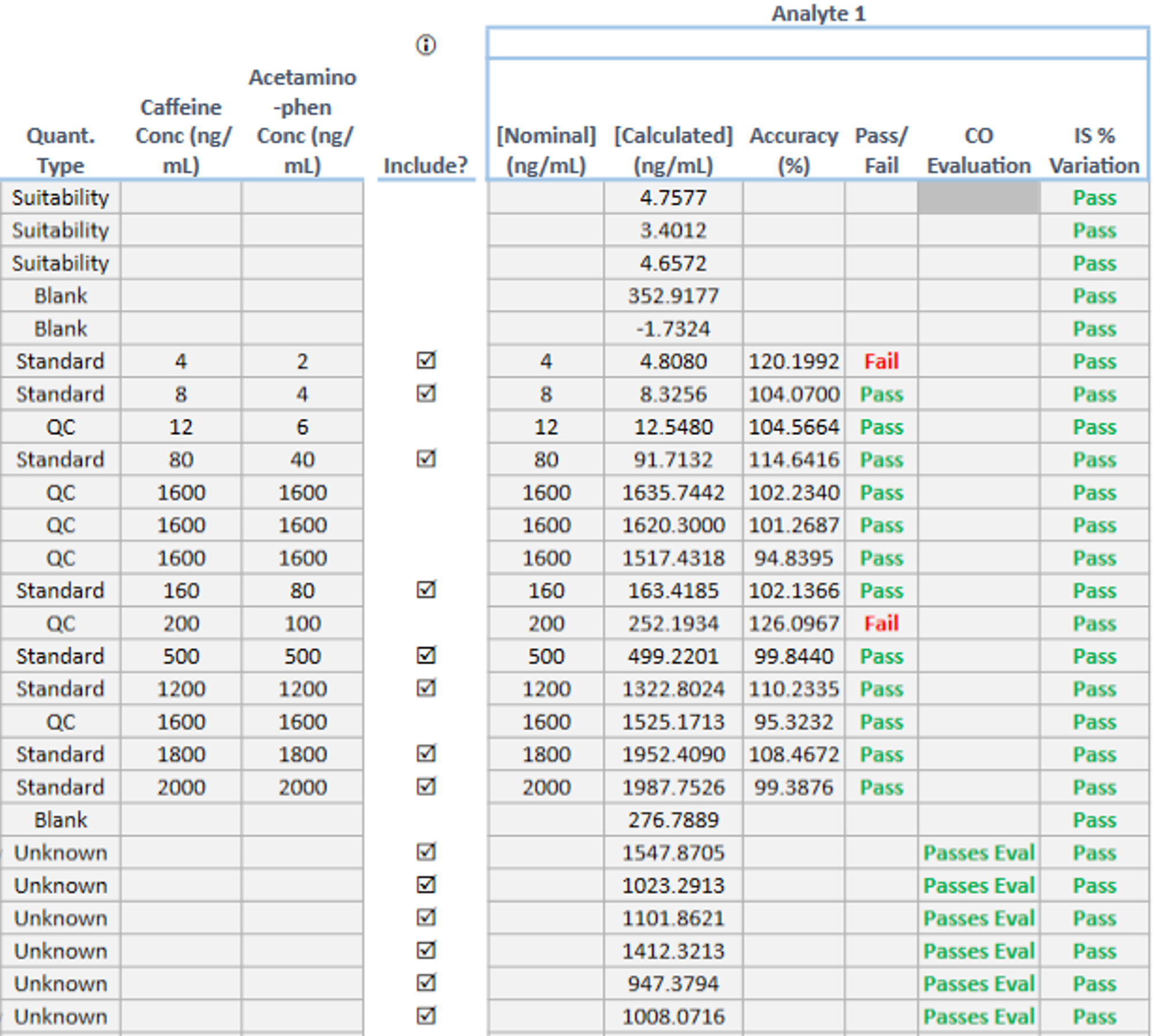Click the gray CO Evaluation cell in first row
This screenshot has width=1154, height=1036.
pos(978,198)
